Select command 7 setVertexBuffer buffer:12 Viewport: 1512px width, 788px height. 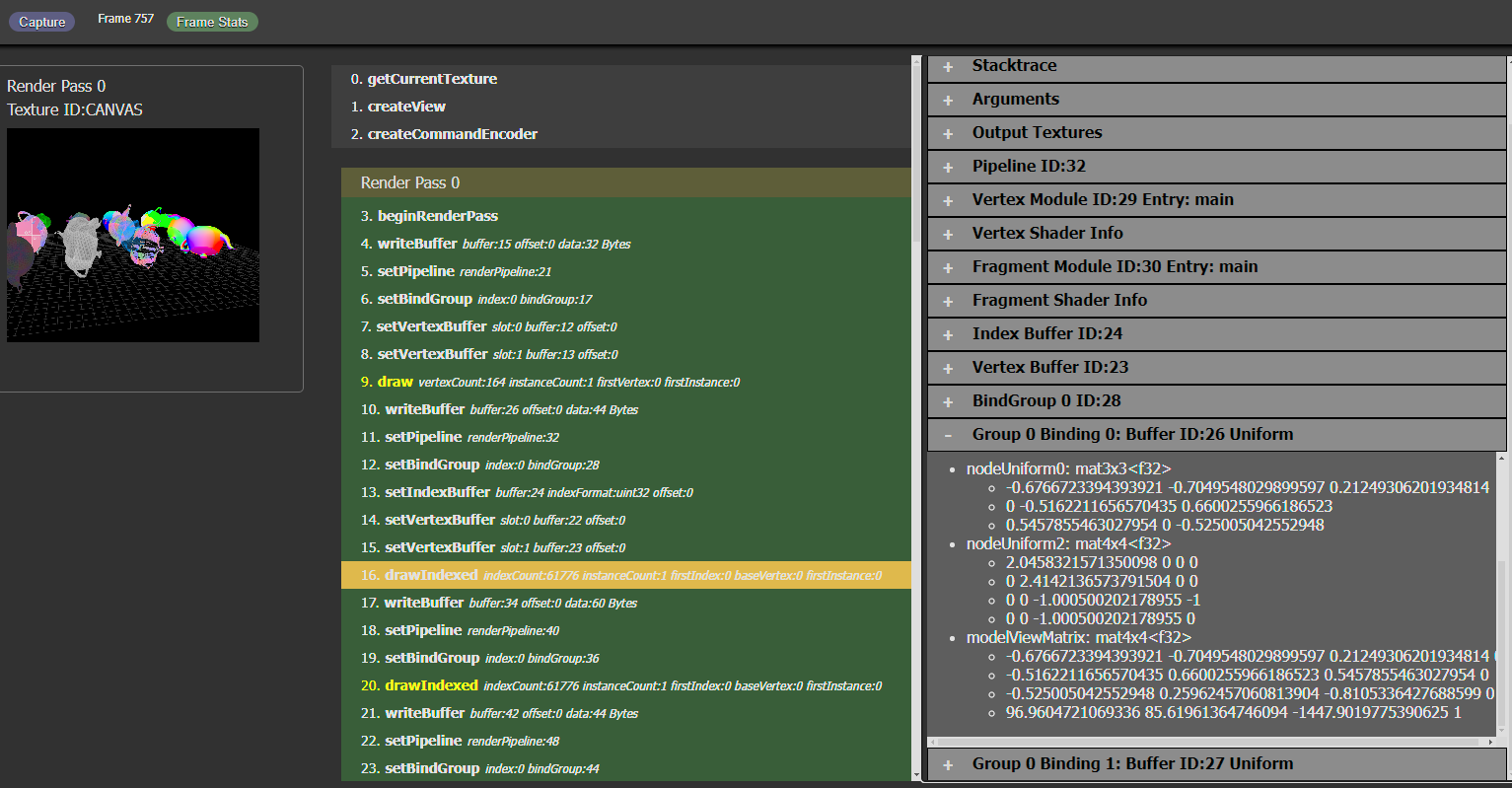point(626,326)
